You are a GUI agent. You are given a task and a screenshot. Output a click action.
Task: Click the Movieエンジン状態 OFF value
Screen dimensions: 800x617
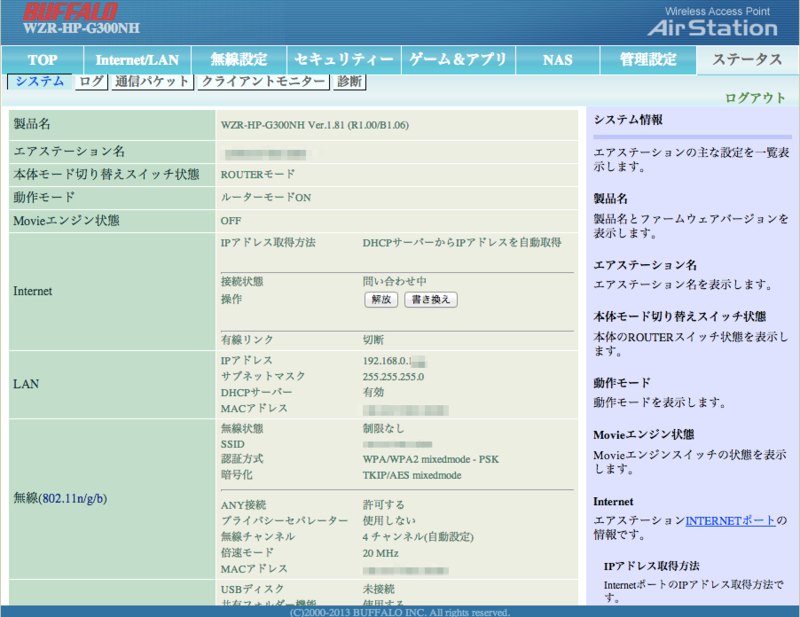pyautogui.click(x=231, y=221)
